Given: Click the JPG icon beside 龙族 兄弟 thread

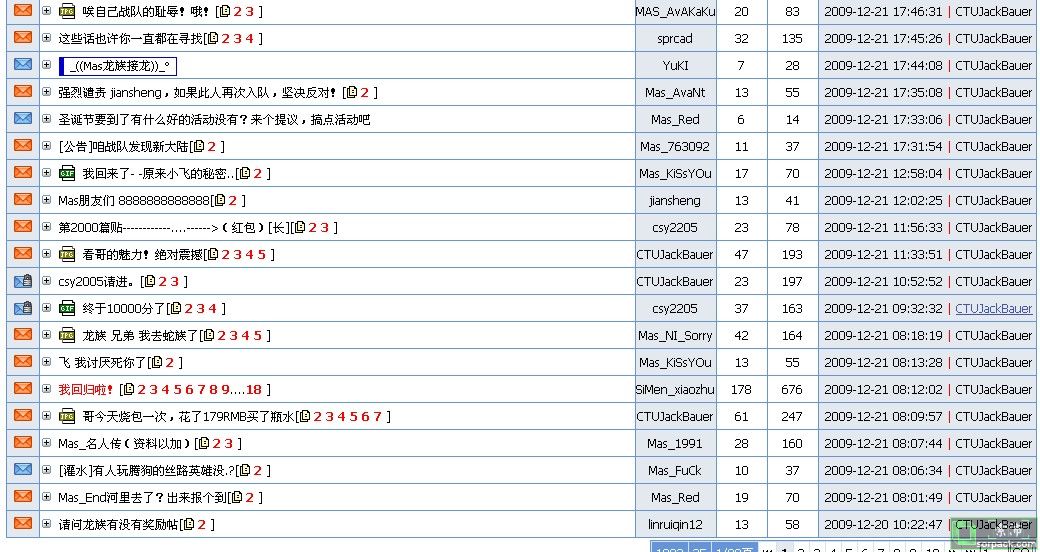Looking at the screenshot, I should [x=67, y=336].
